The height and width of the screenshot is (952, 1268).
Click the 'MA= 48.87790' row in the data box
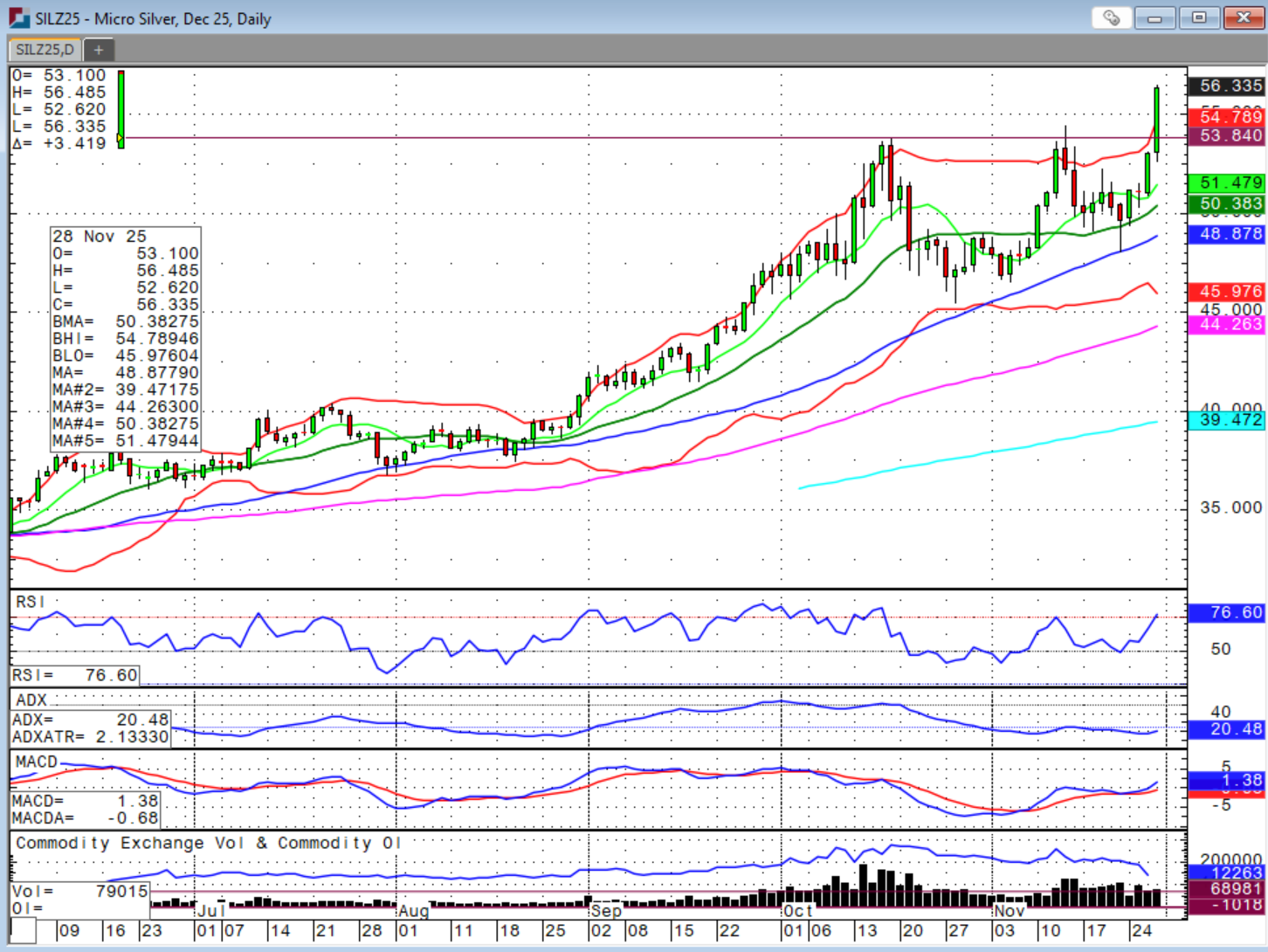pyautogui.click(x=126, y=373)
